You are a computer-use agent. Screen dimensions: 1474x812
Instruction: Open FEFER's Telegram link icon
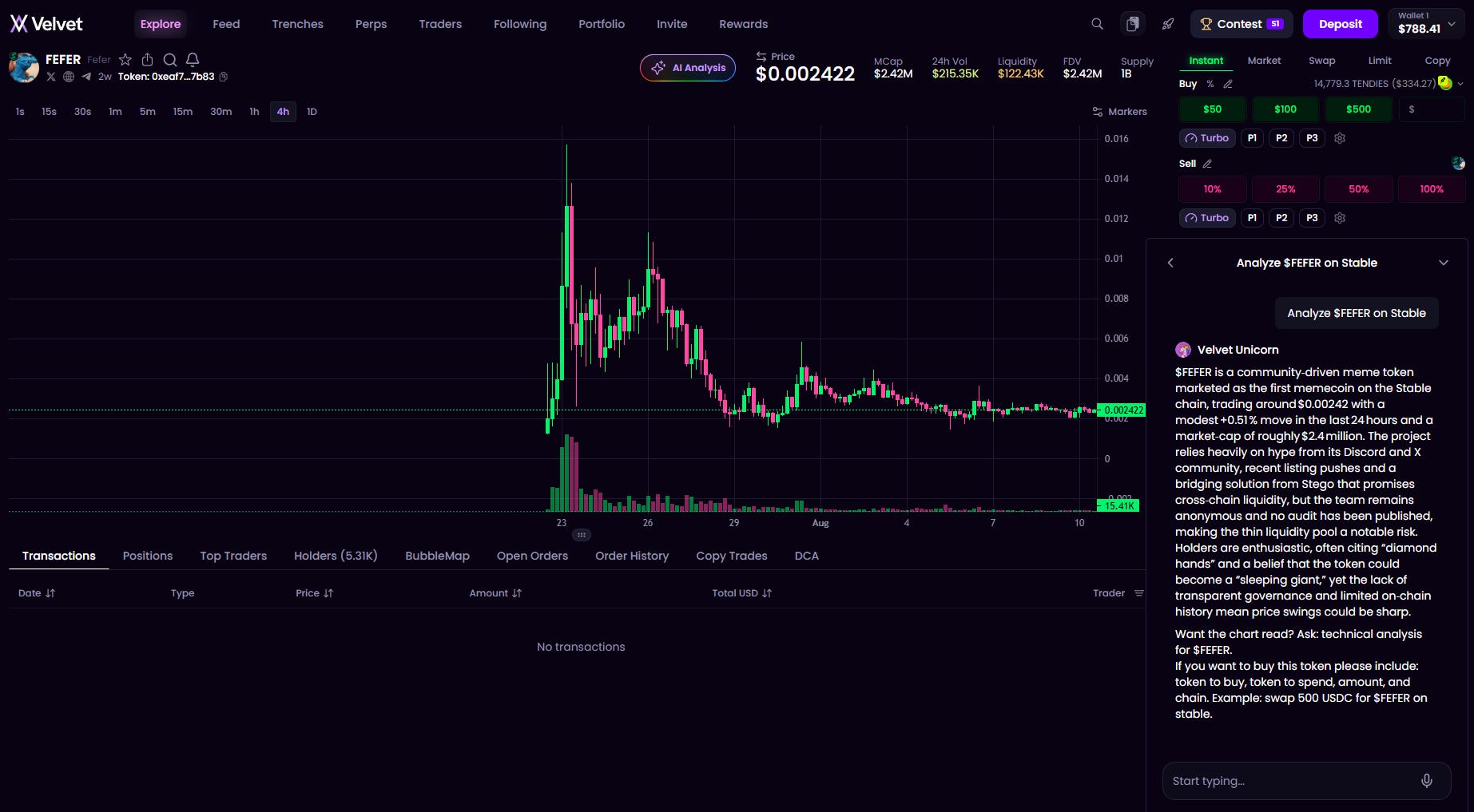[86, 77]
